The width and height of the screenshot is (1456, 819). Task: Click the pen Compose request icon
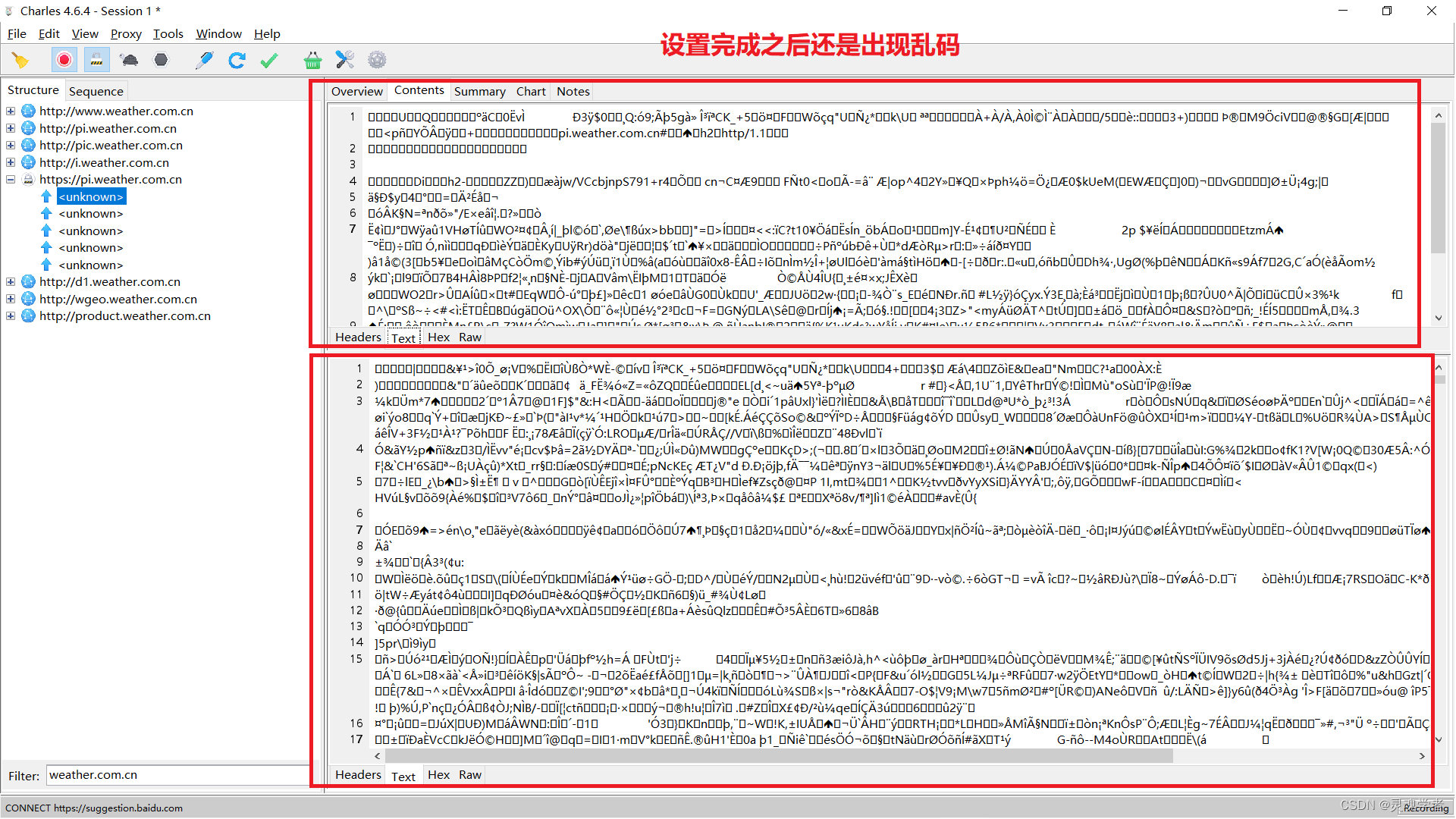coord(204,60)
